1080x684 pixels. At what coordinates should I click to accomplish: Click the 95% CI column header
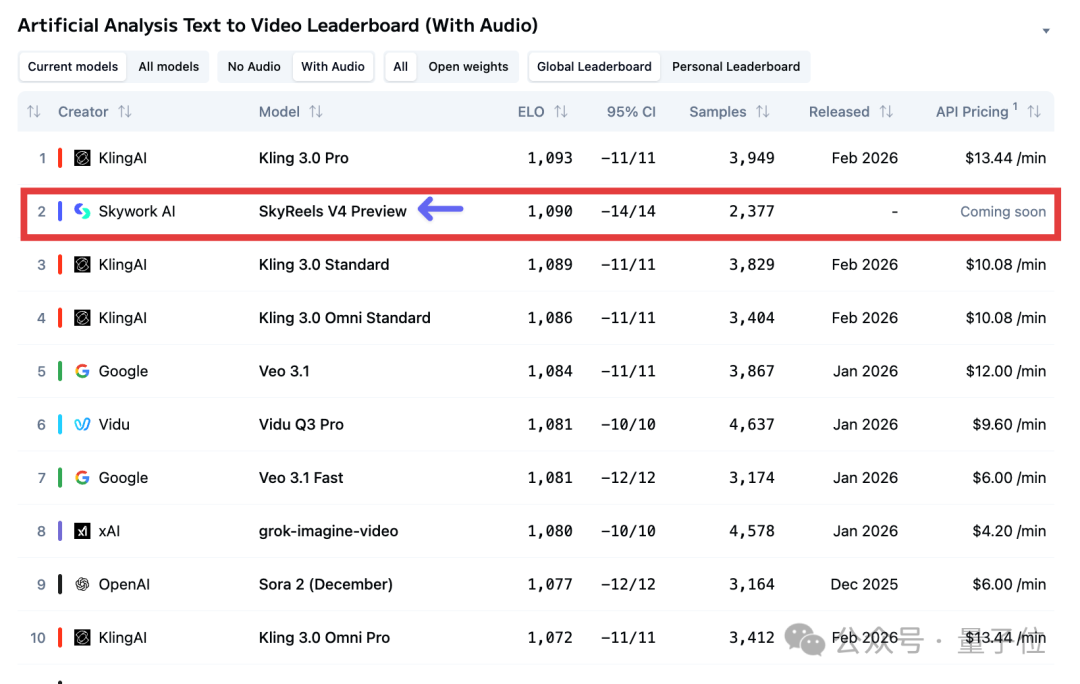(631, 112)
